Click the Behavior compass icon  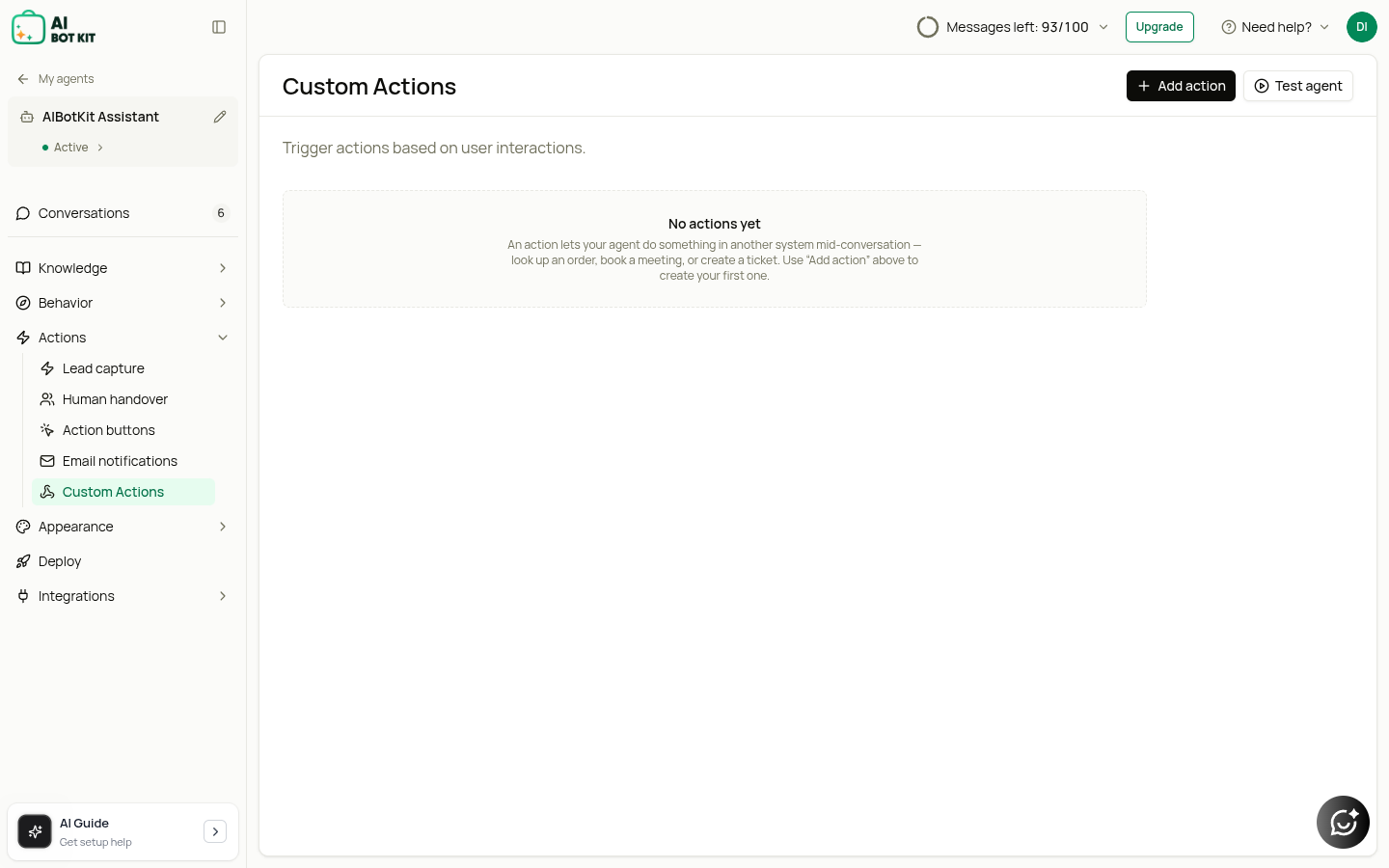tap(23, 303)
